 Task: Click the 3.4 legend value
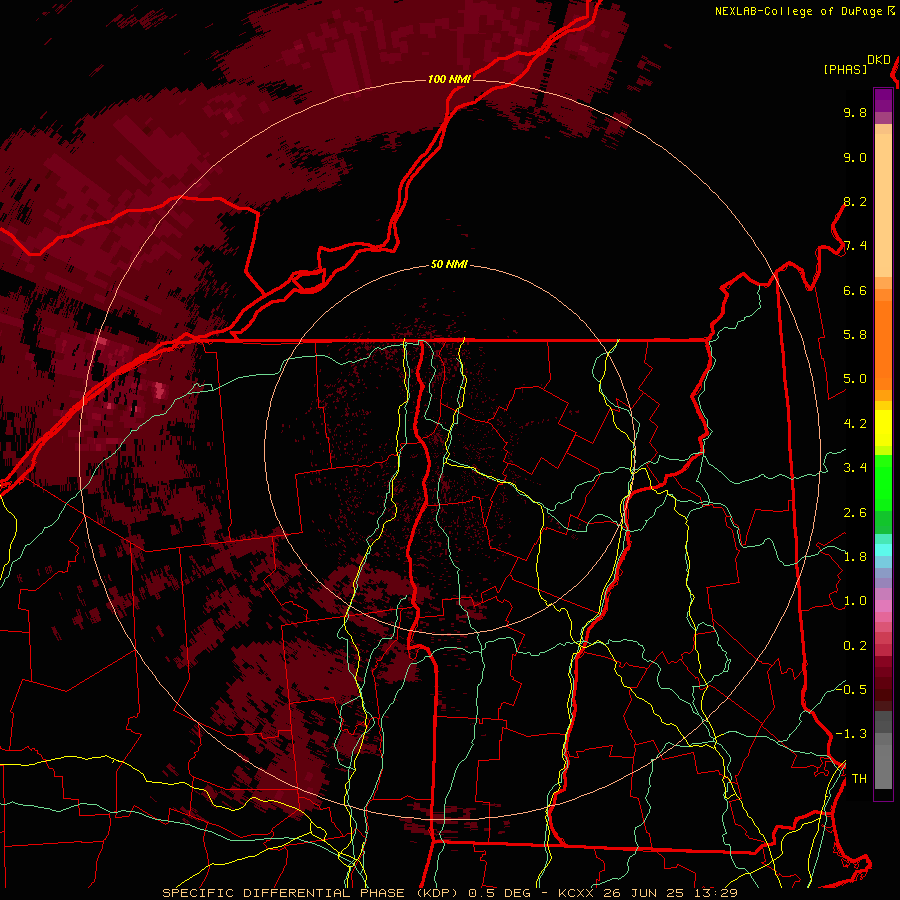point(855,468)
